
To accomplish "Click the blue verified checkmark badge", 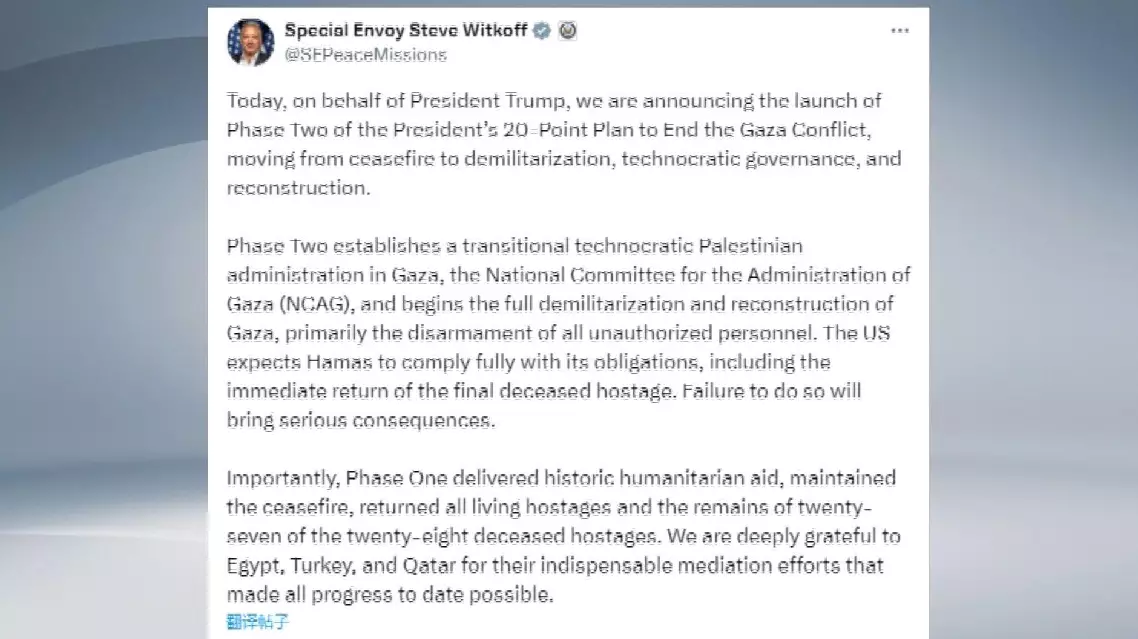I will (542, 31).
